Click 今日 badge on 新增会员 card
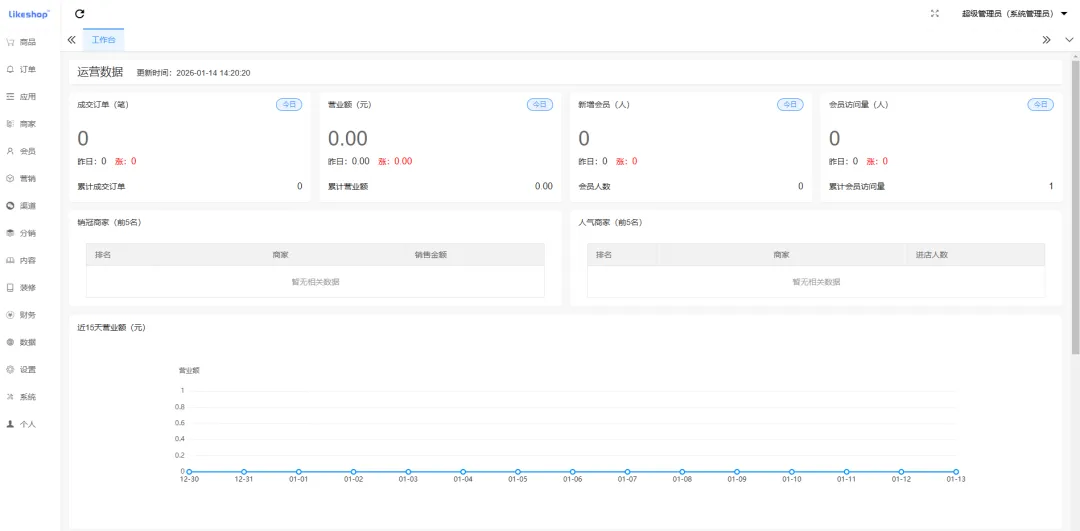 point(790,105)
